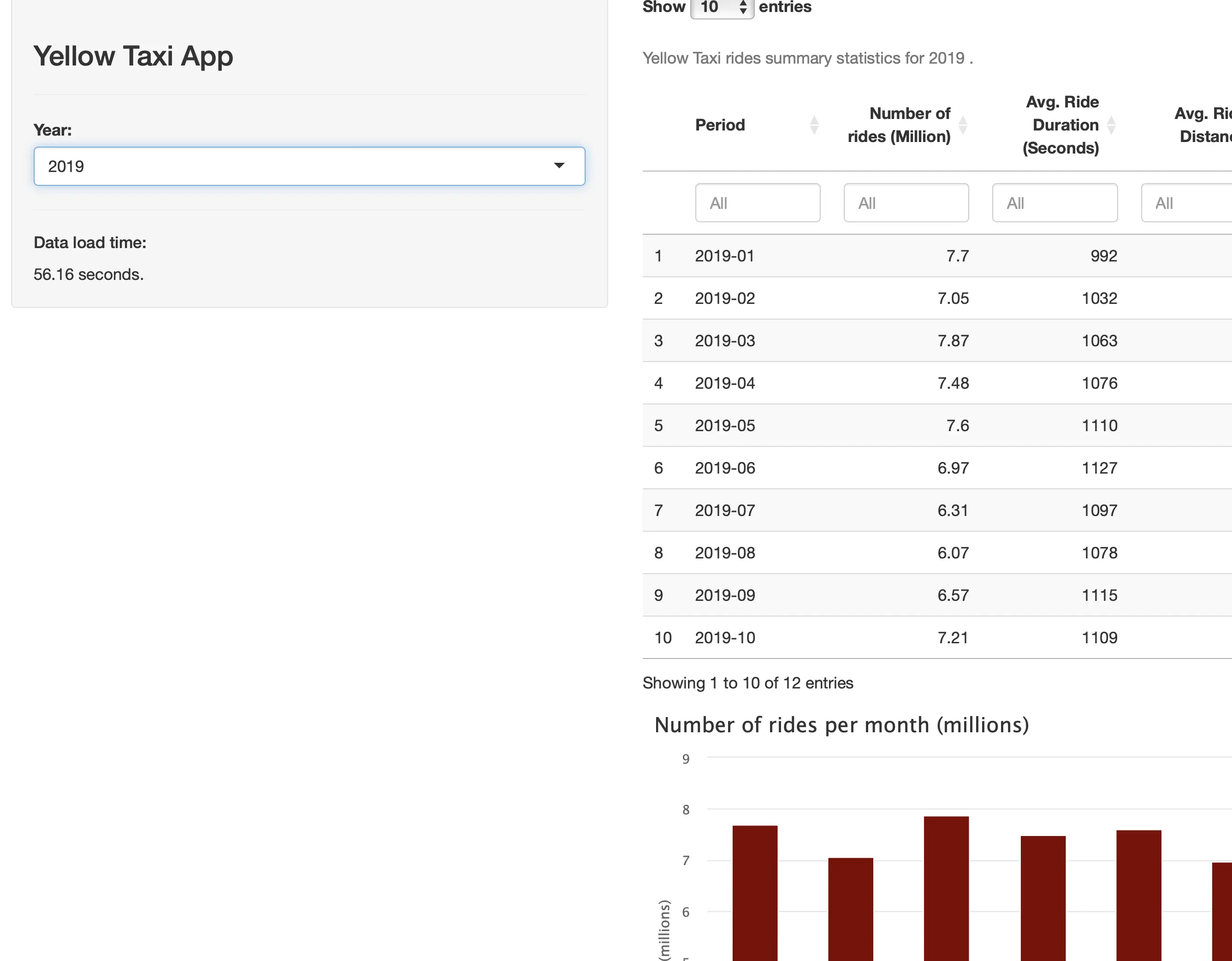Open the Show entries count selector
Viewport: 1232px width, 961px height.
click(722, 8)
